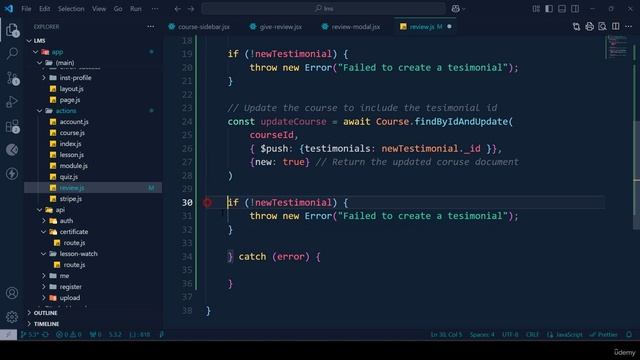The width and height of the screenshot is (640, 360).
Task: Click the notifications bell in status bar
Action: coord(629,334)
